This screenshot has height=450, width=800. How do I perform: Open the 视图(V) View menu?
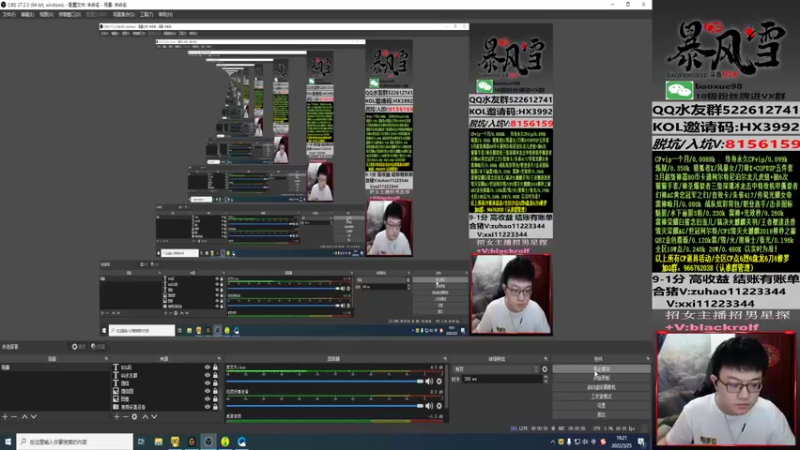point(46,14)
